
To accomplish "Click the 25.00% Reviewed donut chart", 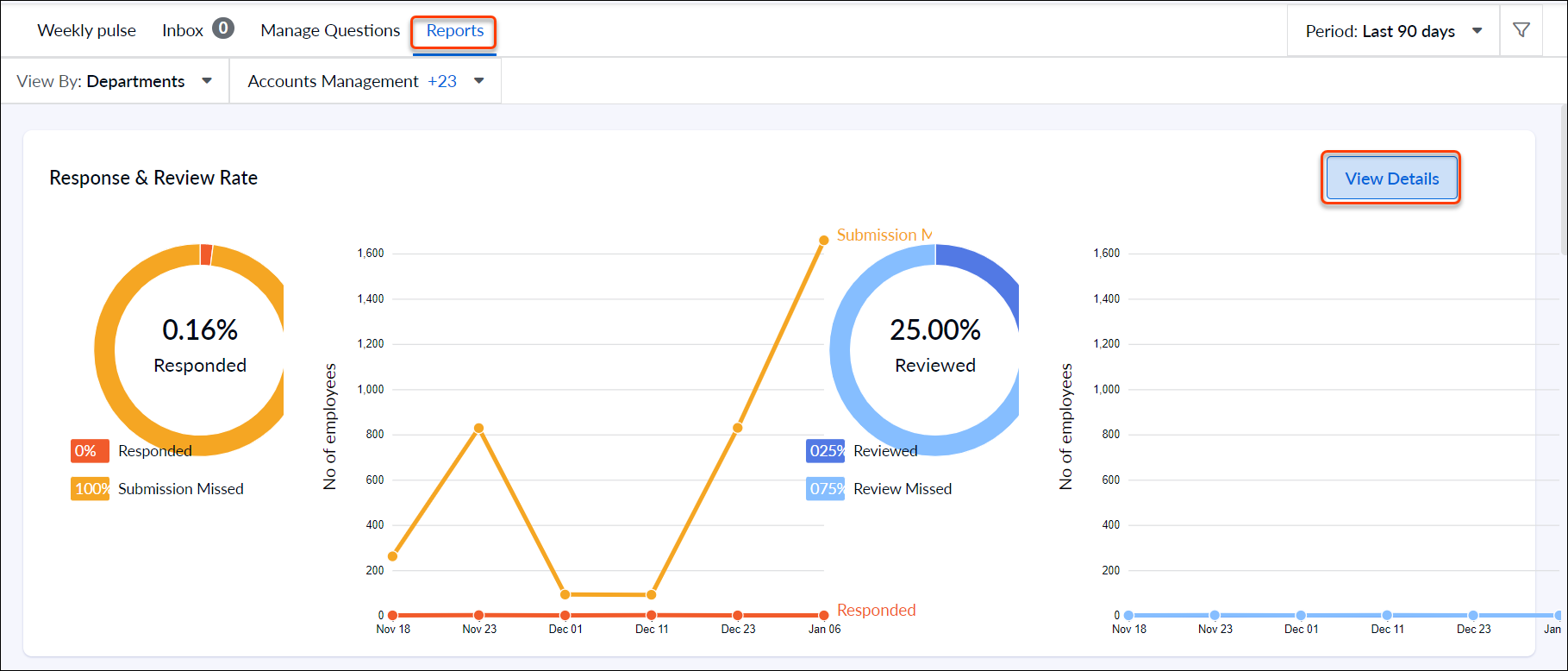I will point(926,349).
